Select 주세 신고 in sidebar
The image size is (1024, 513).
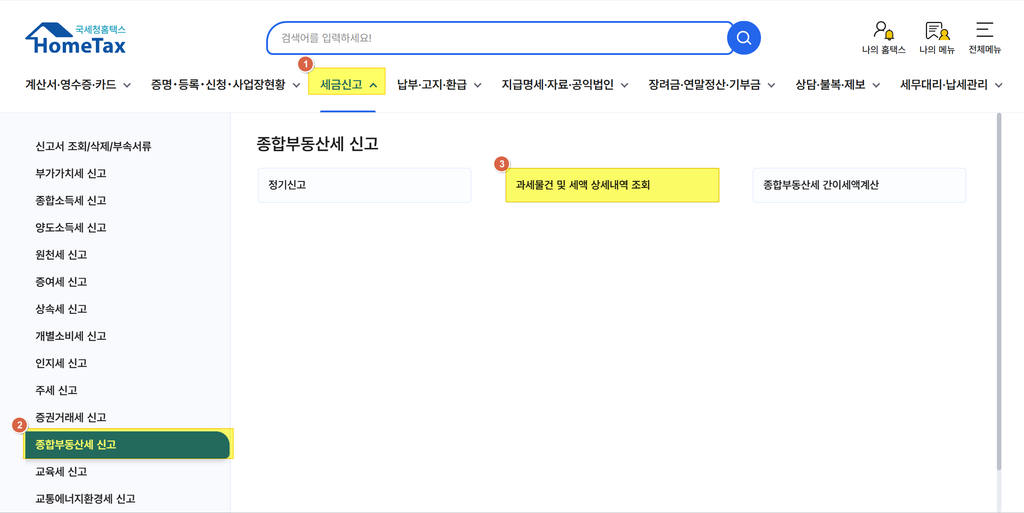pos(56,390)
